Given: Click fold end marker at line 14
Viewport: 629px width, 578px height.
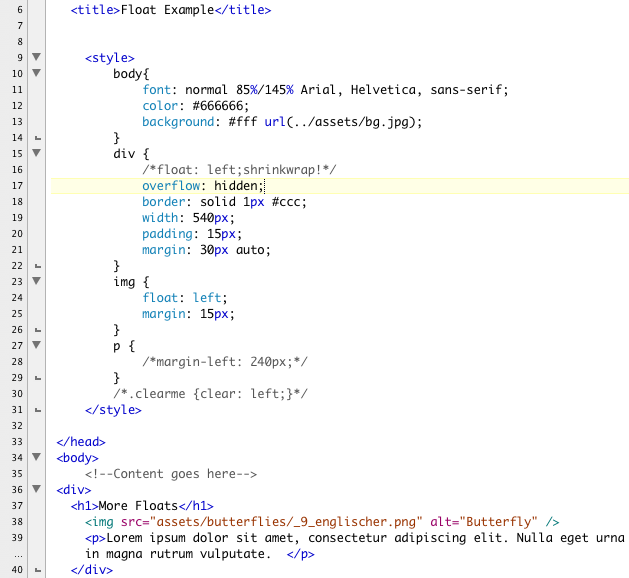Looking at the screenshot, I should point(37,138).
